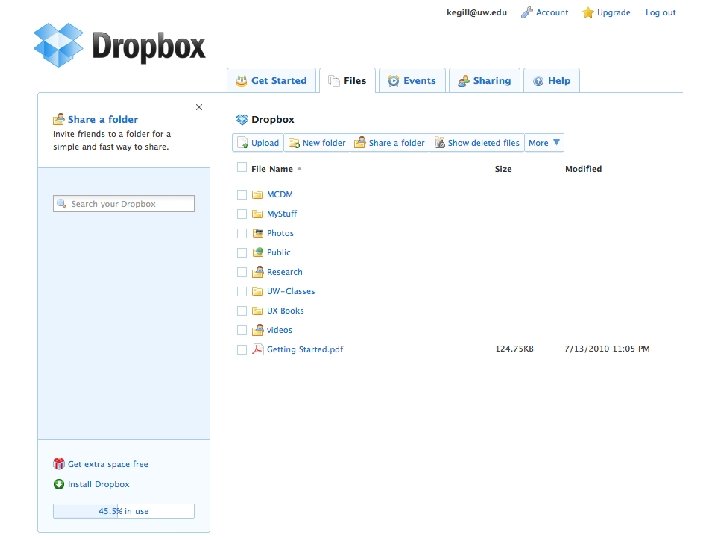Check the Public folder checkbox
This screenshot has height=540, width=720.
pos(242,253)
